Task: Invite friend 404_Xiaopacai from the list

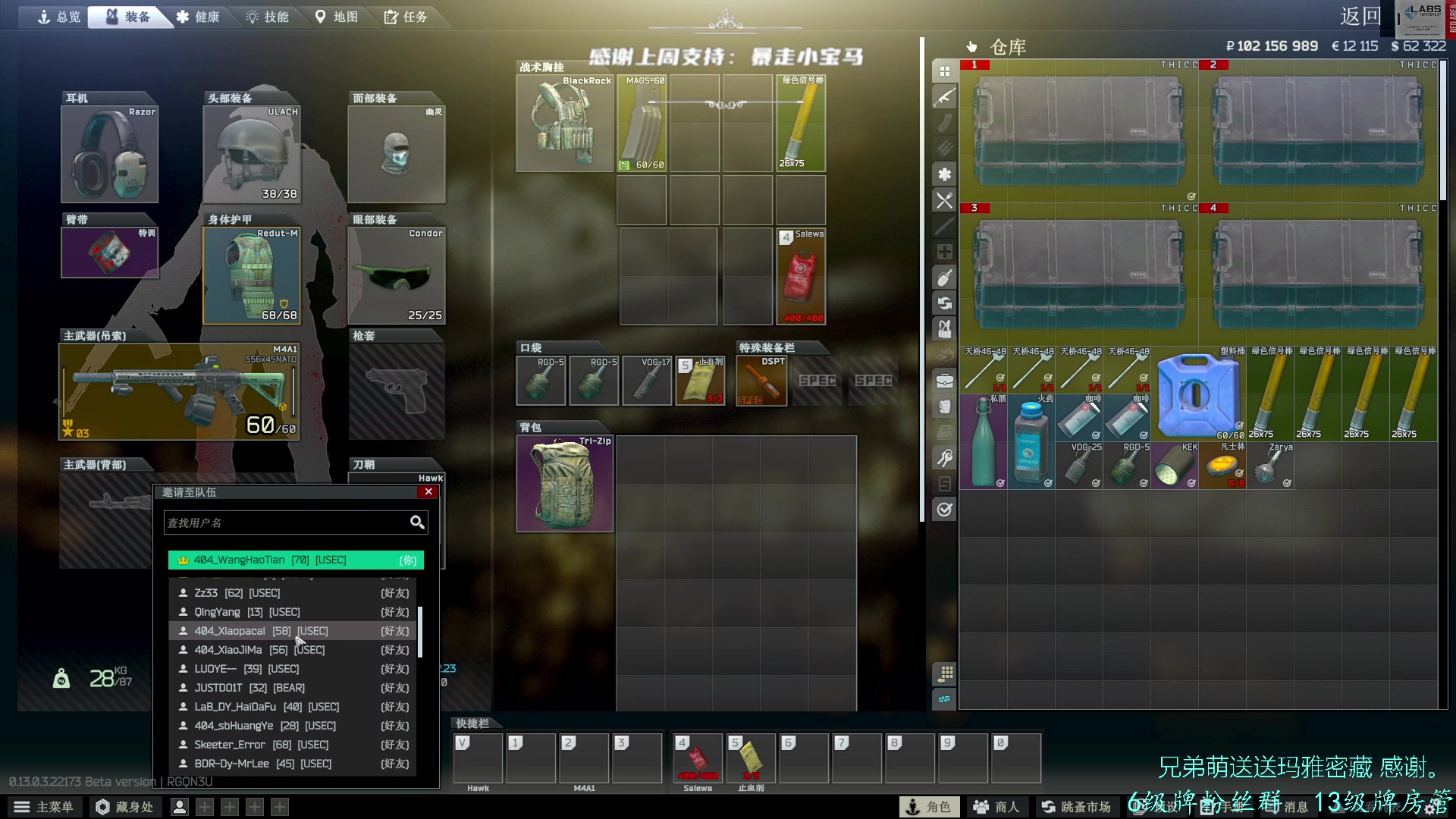Action: click(293, 631)
